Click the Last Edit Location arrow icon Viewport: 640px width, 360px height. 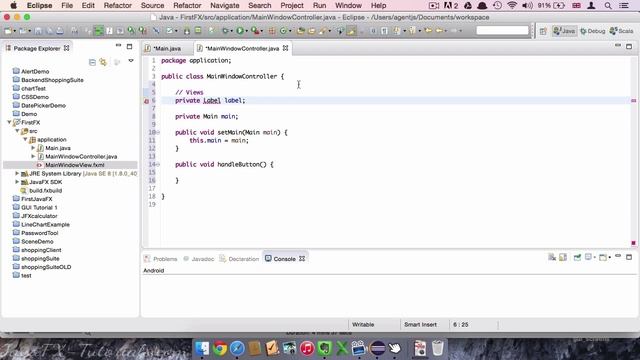tap(428, 31)
